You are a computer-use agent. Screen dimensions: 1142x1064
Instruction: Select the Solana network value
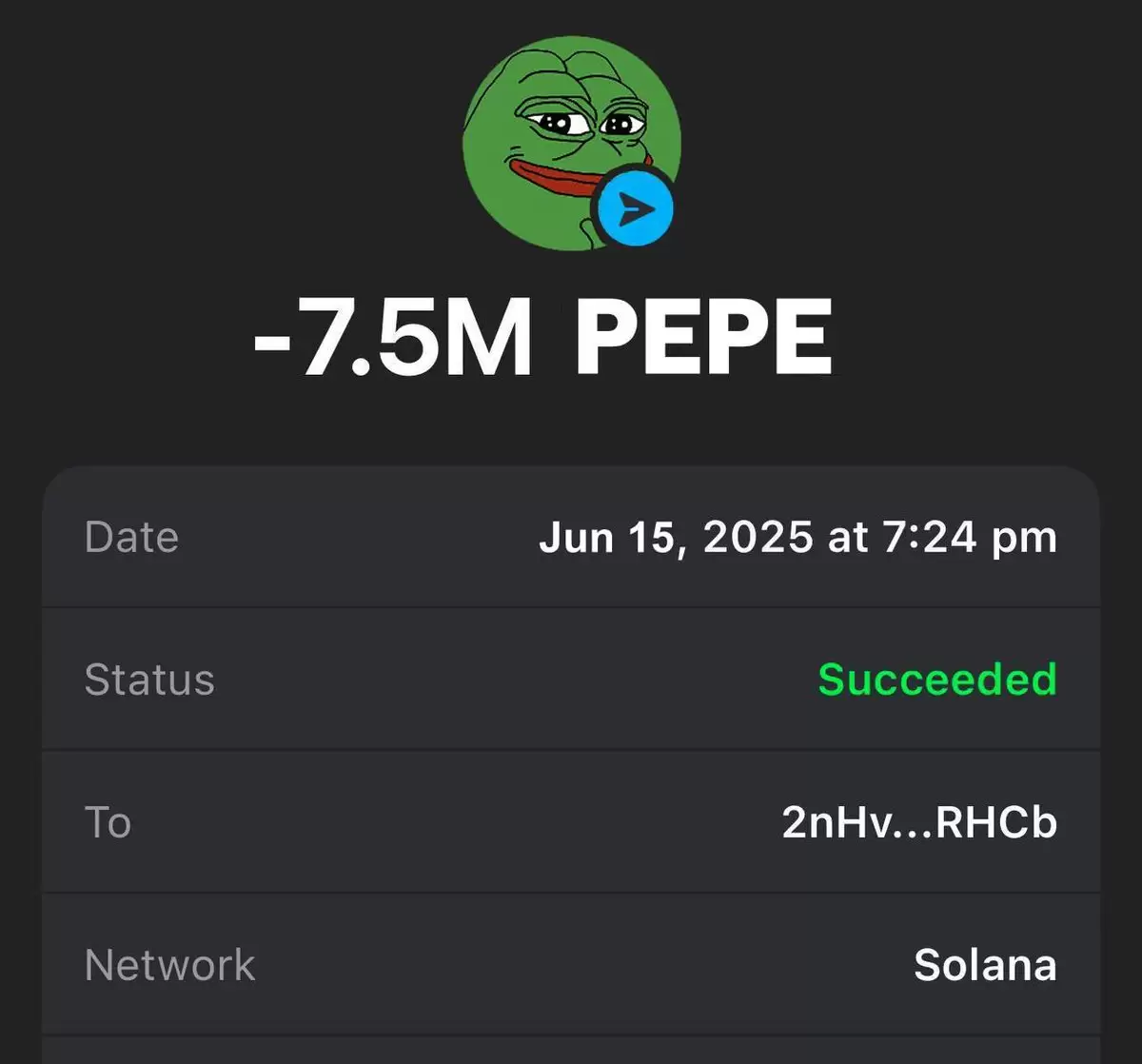pyautogui.click(x=985, y=965)
